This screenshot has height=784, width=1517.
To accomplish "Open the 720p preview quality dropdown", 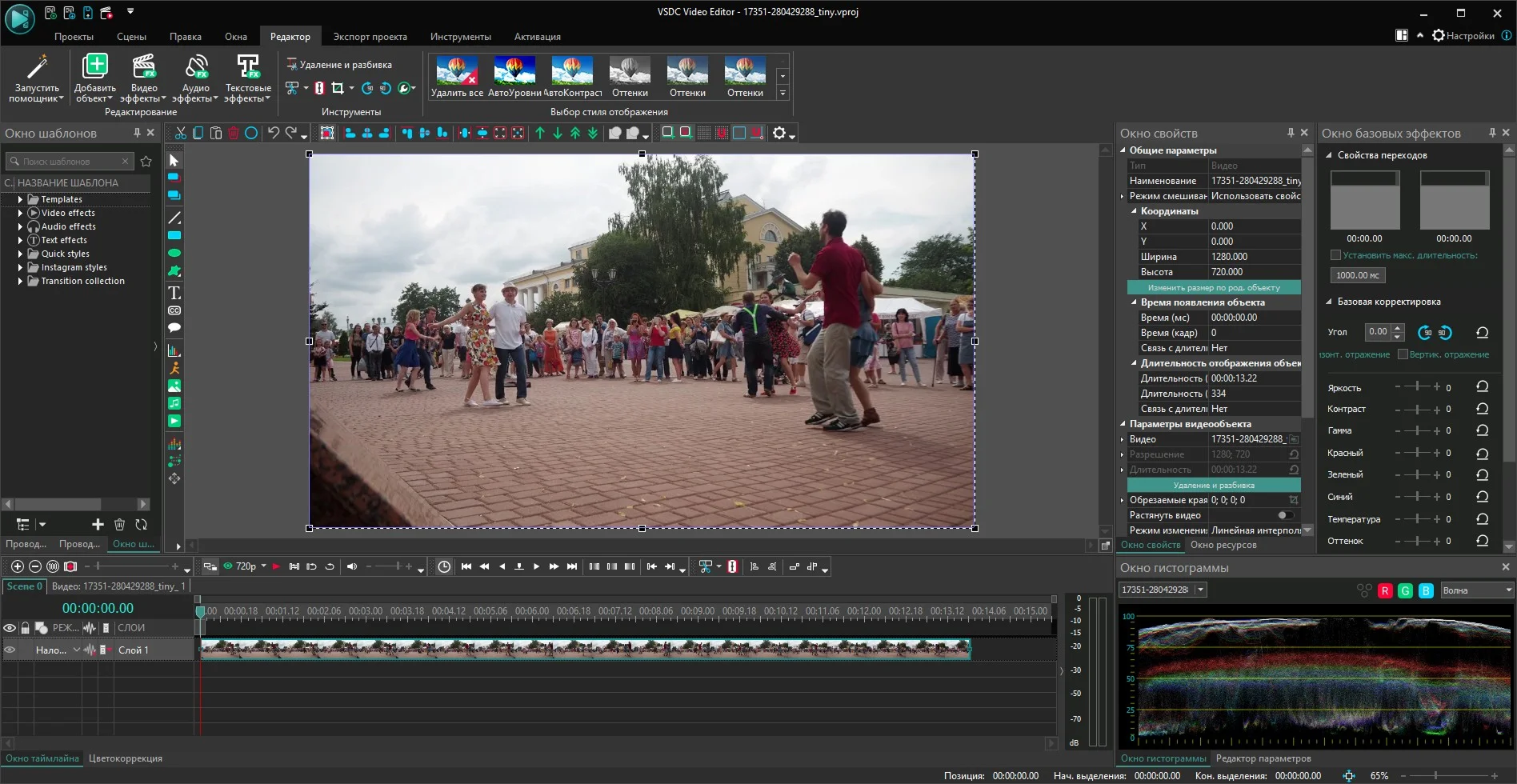I will [263, 566].
